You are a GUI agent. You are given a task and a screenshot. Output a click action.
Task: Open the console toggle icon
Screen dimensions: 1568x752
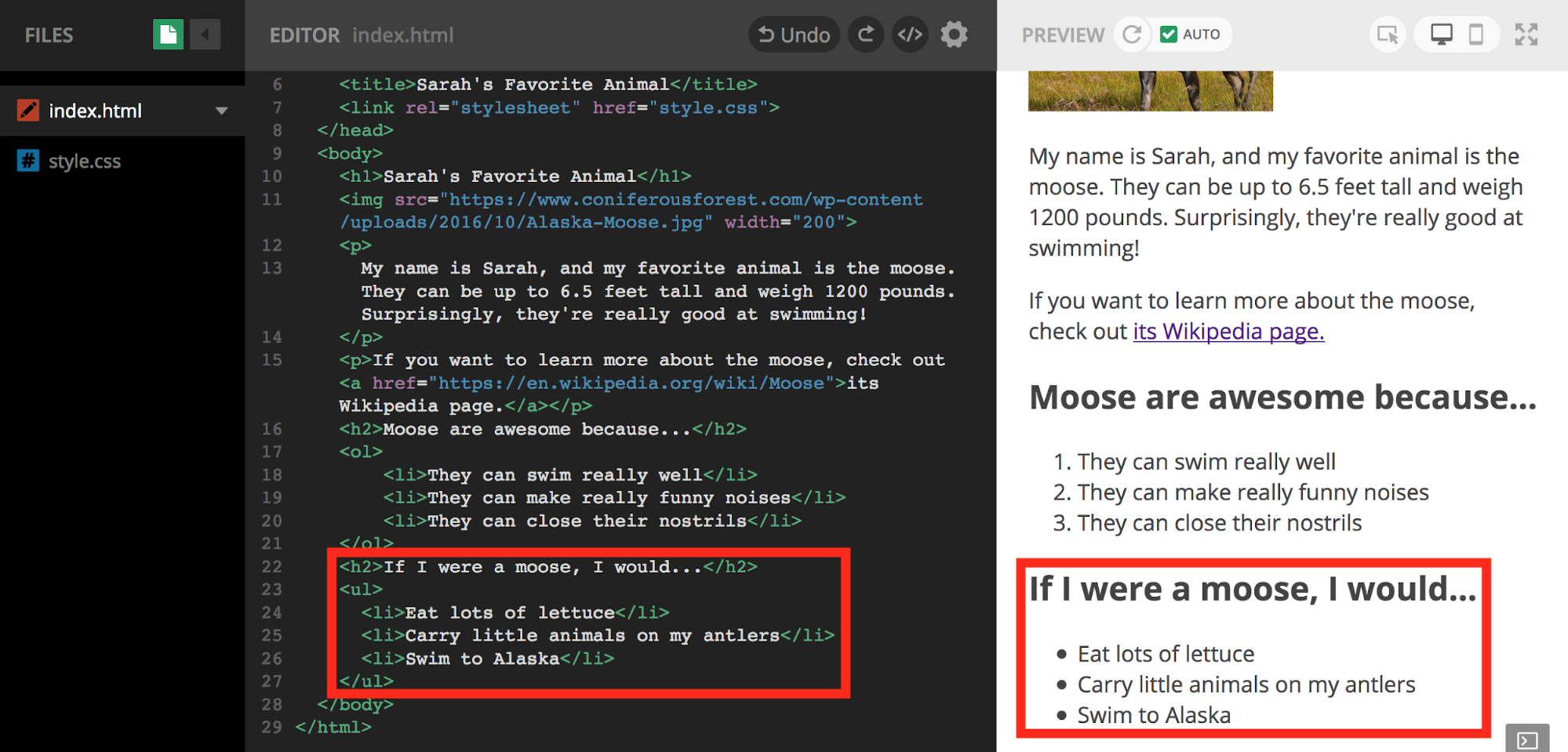pos(1526,739)
